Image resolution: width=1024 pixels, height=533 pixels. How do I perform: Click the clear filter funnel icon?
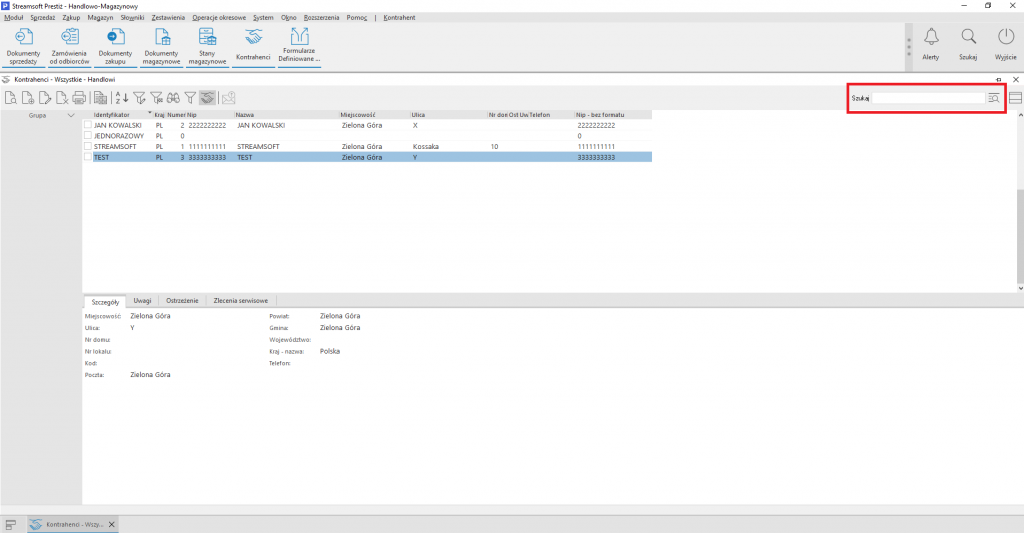[x=156, y=98]
